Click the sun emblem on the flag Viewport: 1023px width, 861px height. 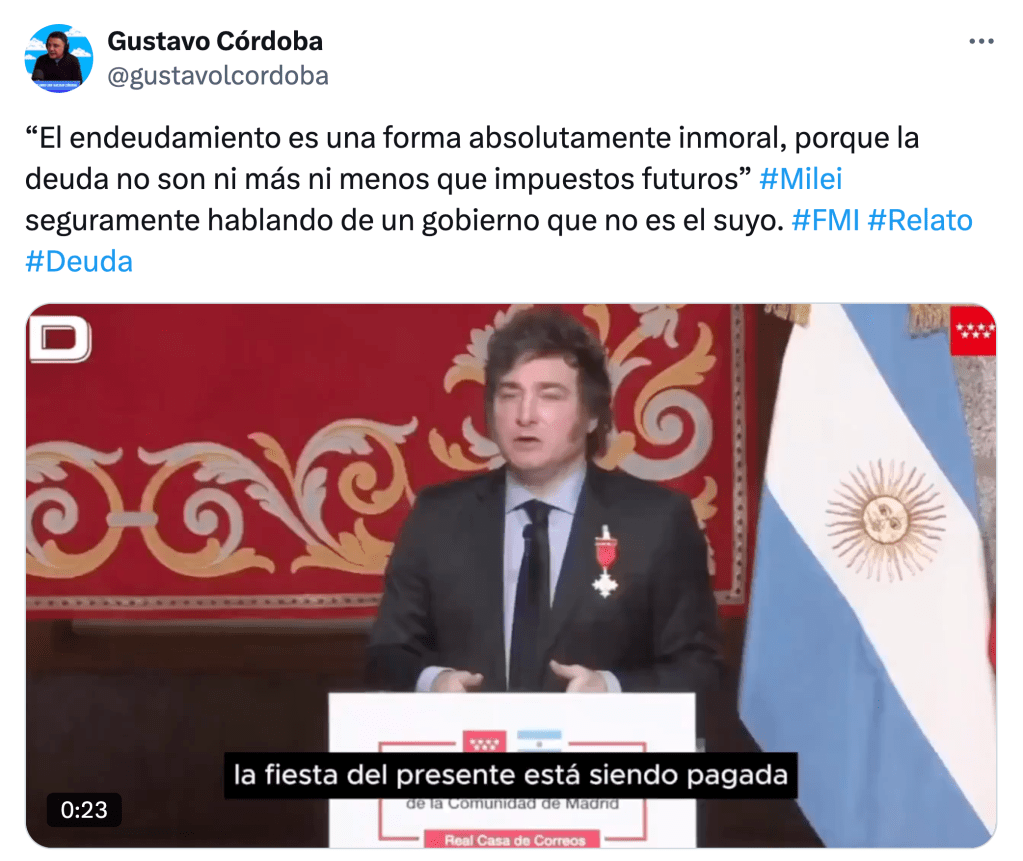click(885, 520)
